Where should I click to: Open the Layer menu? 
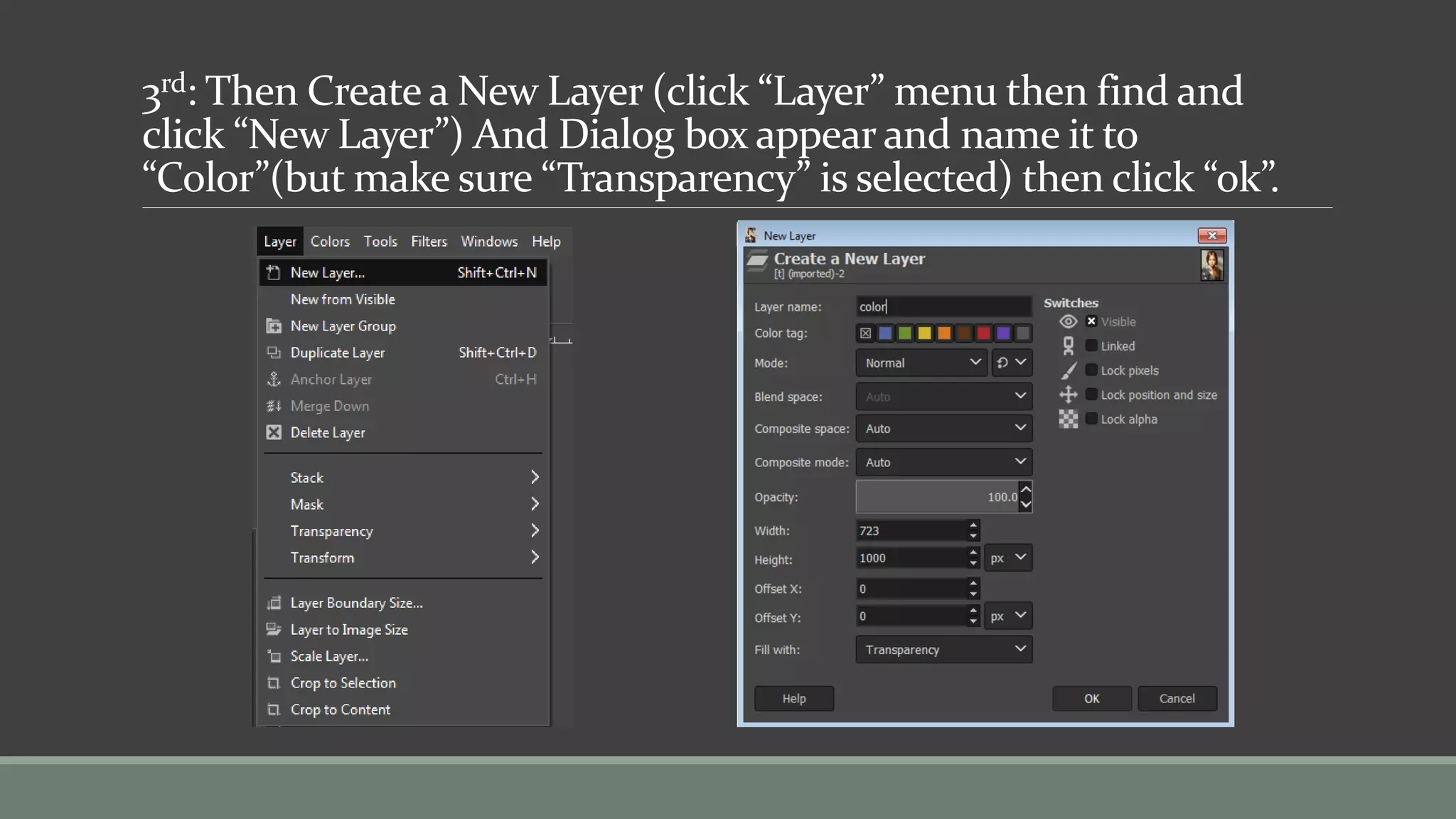[x=280, y=242]
